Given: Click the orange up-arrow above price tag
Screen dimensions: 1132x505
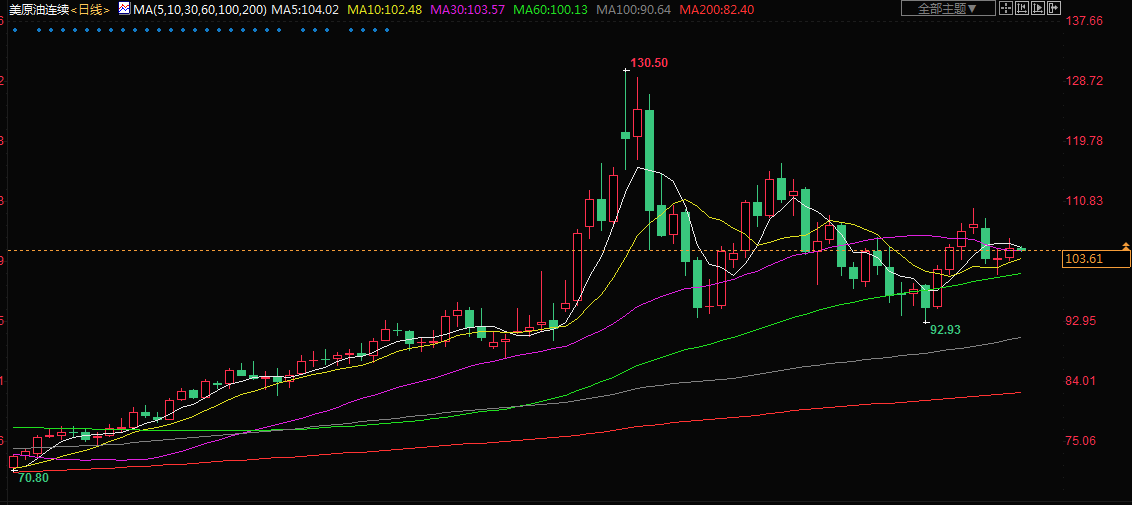Looking at the screenshot, I should 1127,245.
